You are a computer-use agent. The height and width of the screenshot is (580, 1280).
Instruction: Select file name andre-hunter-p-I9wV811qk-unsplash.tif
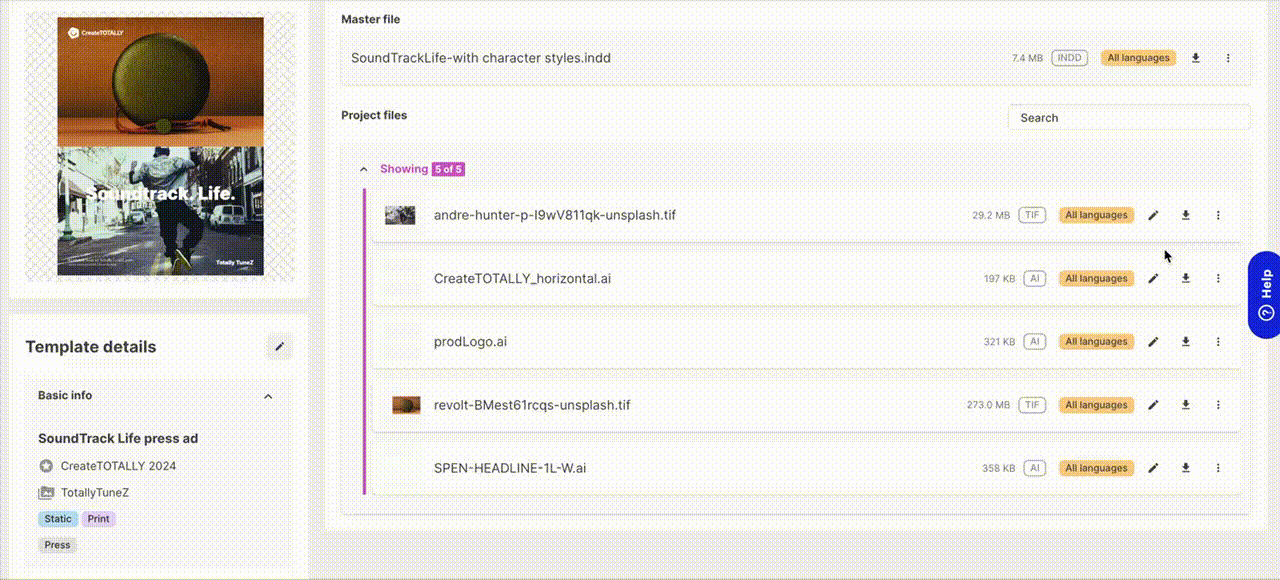click(555, 215)
